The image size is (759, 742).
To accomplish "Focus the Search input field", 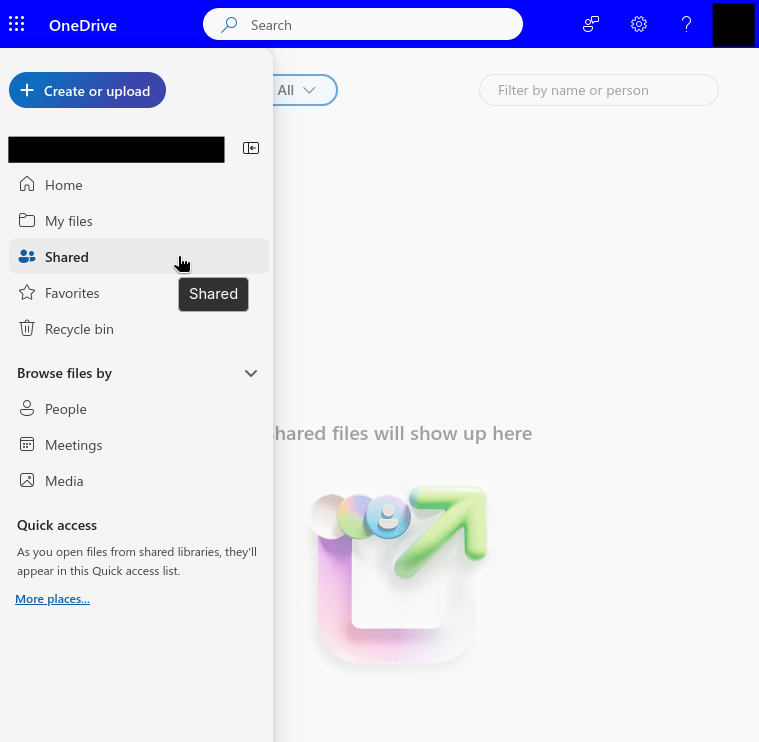I will [x=363, y=24].
